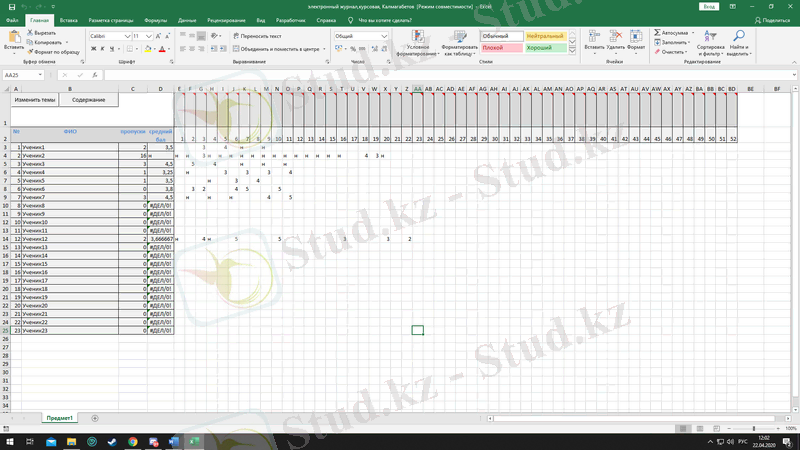Switch to the Разметка страницы tab
This screenshot has width=800, height=450.
pos(111,20)
